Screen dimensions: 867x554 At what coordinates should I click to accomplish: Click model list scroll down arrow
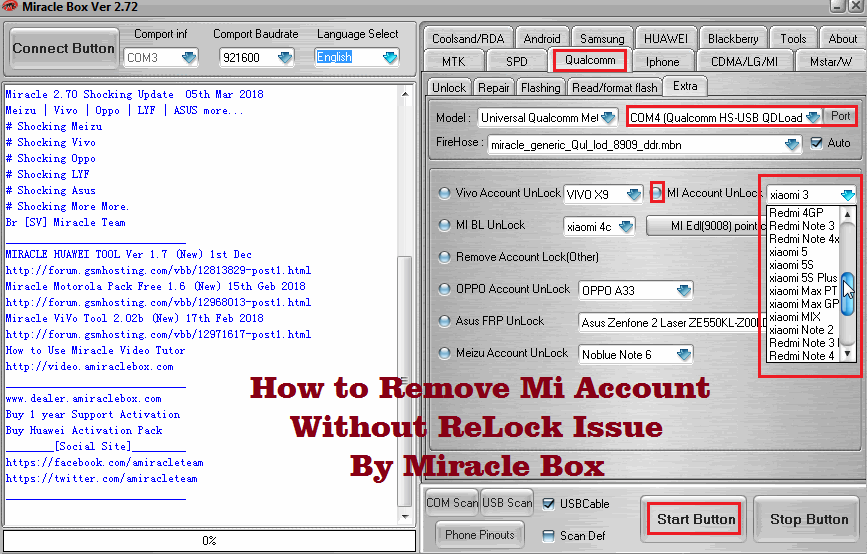847,355
